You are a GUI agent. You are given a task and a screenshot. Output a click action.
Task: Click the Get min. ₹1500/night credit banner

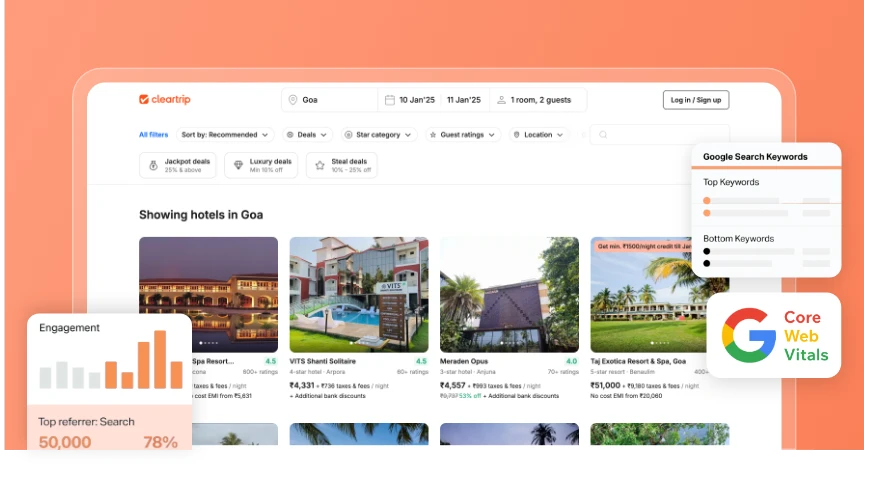point(642,246)
